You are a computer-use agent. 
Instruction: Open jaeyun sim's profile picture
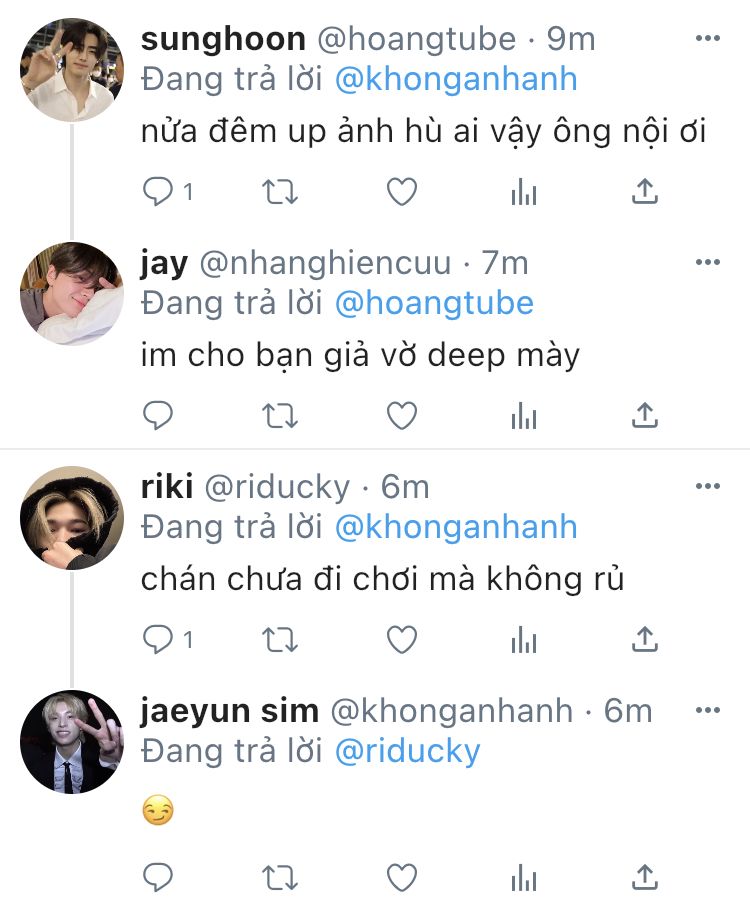71,742
